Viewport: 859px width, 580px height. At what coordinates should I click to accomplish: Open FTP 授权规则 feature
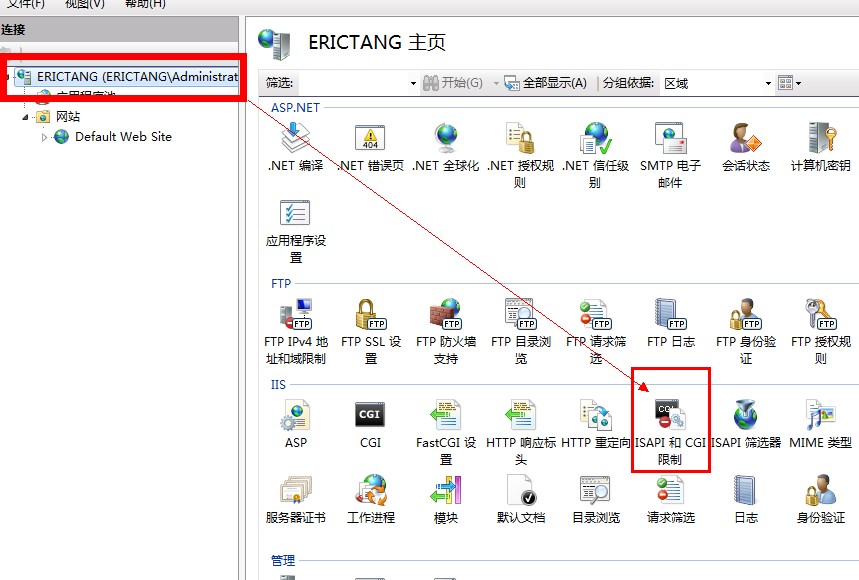[821, 332]
